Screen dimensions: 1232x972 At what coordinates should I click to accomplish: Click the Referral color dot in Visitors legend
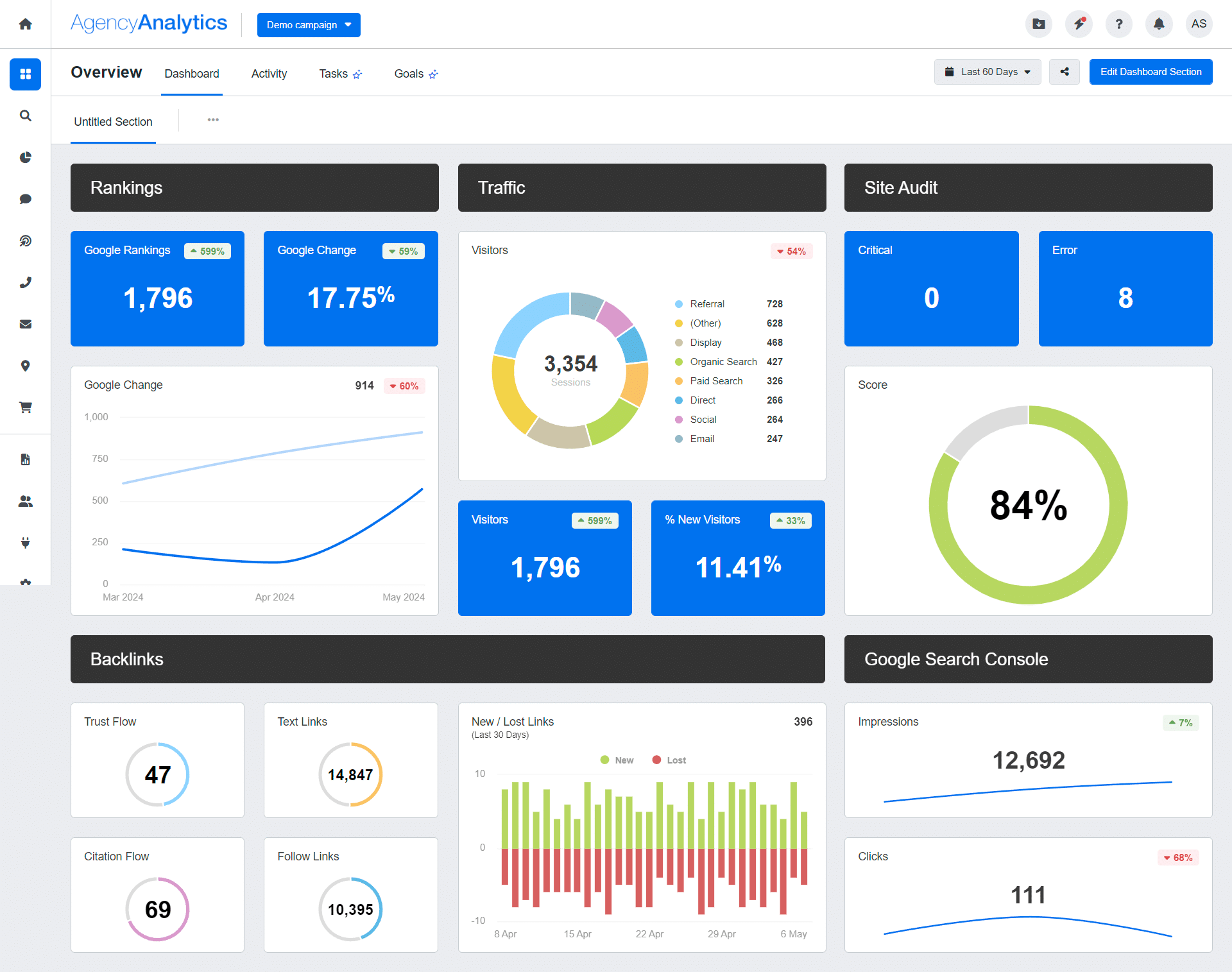click(x=679, y=303)
